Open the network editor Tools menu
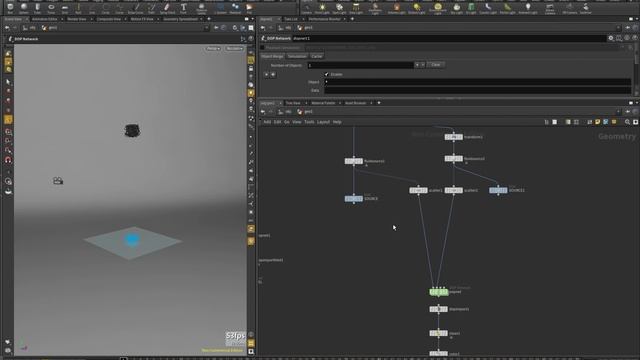 tap(309, 122)
